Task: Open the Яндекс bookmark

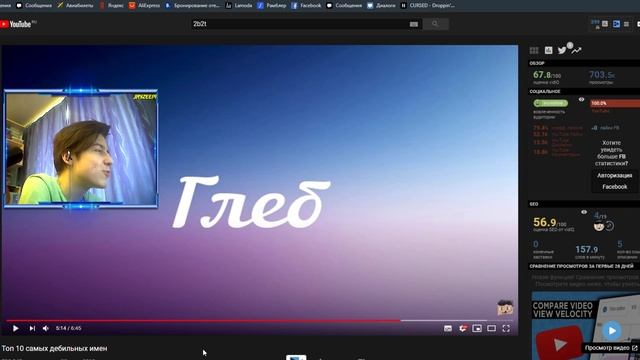Action: click(112, 5)
